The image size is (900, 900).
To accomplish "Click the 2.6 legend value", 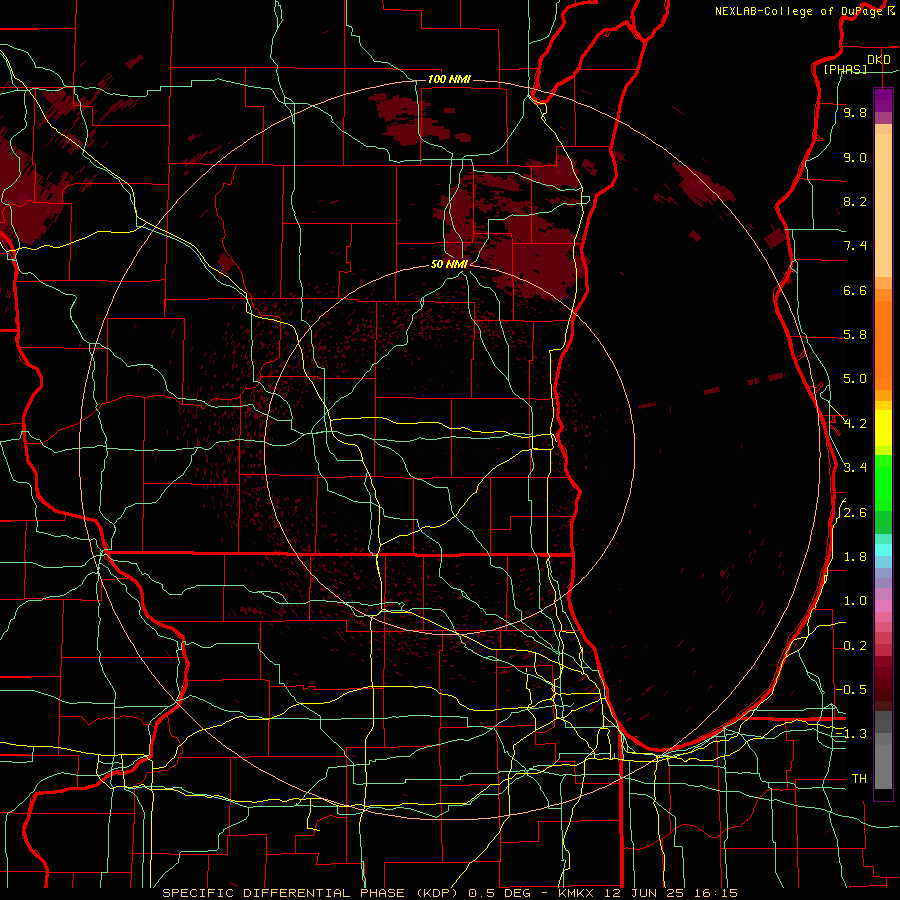I will (855, 513).
